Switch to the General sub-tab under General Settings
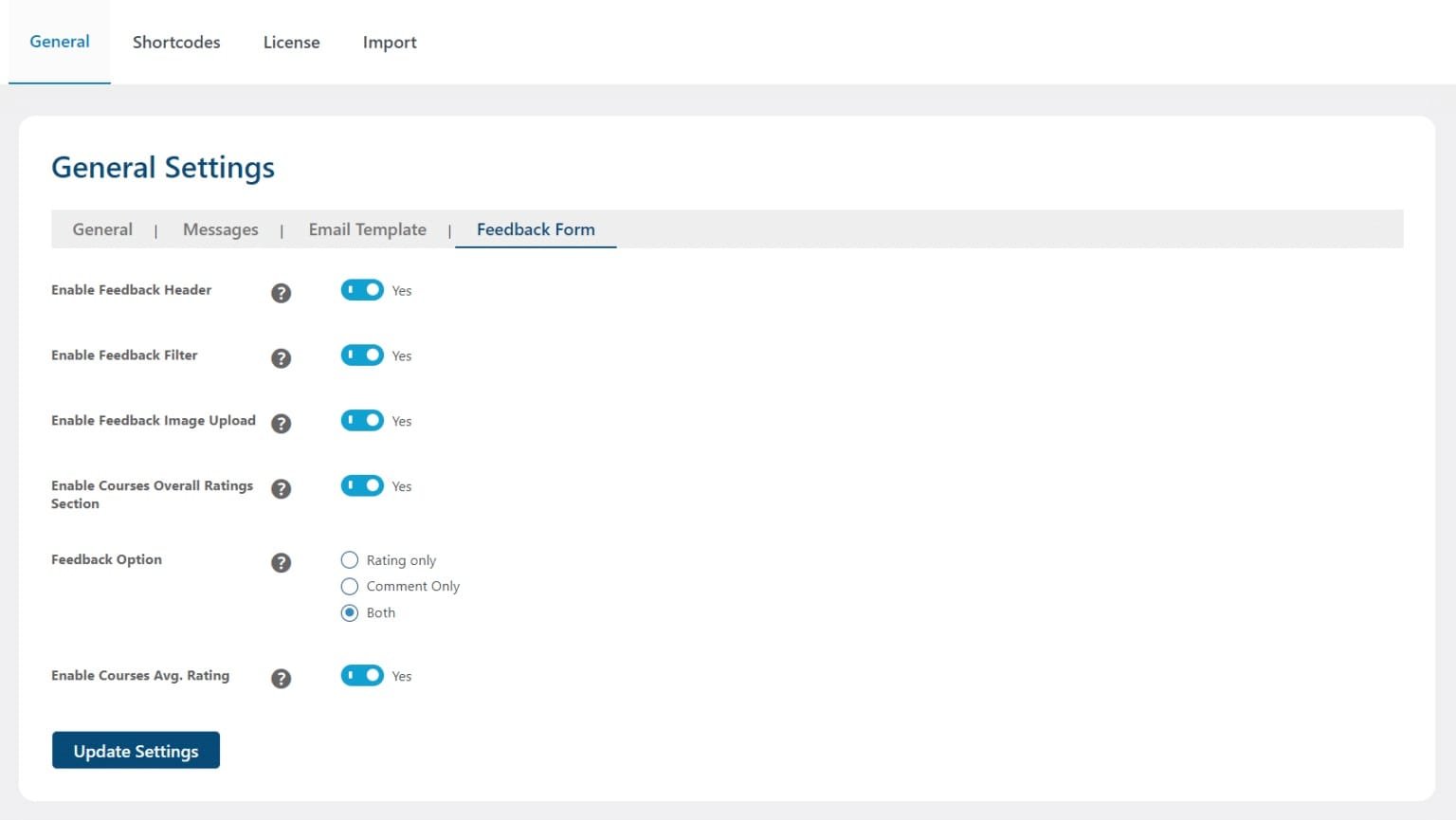Image resolution: width=1456 pixels, height=820 pixels. 102,229
